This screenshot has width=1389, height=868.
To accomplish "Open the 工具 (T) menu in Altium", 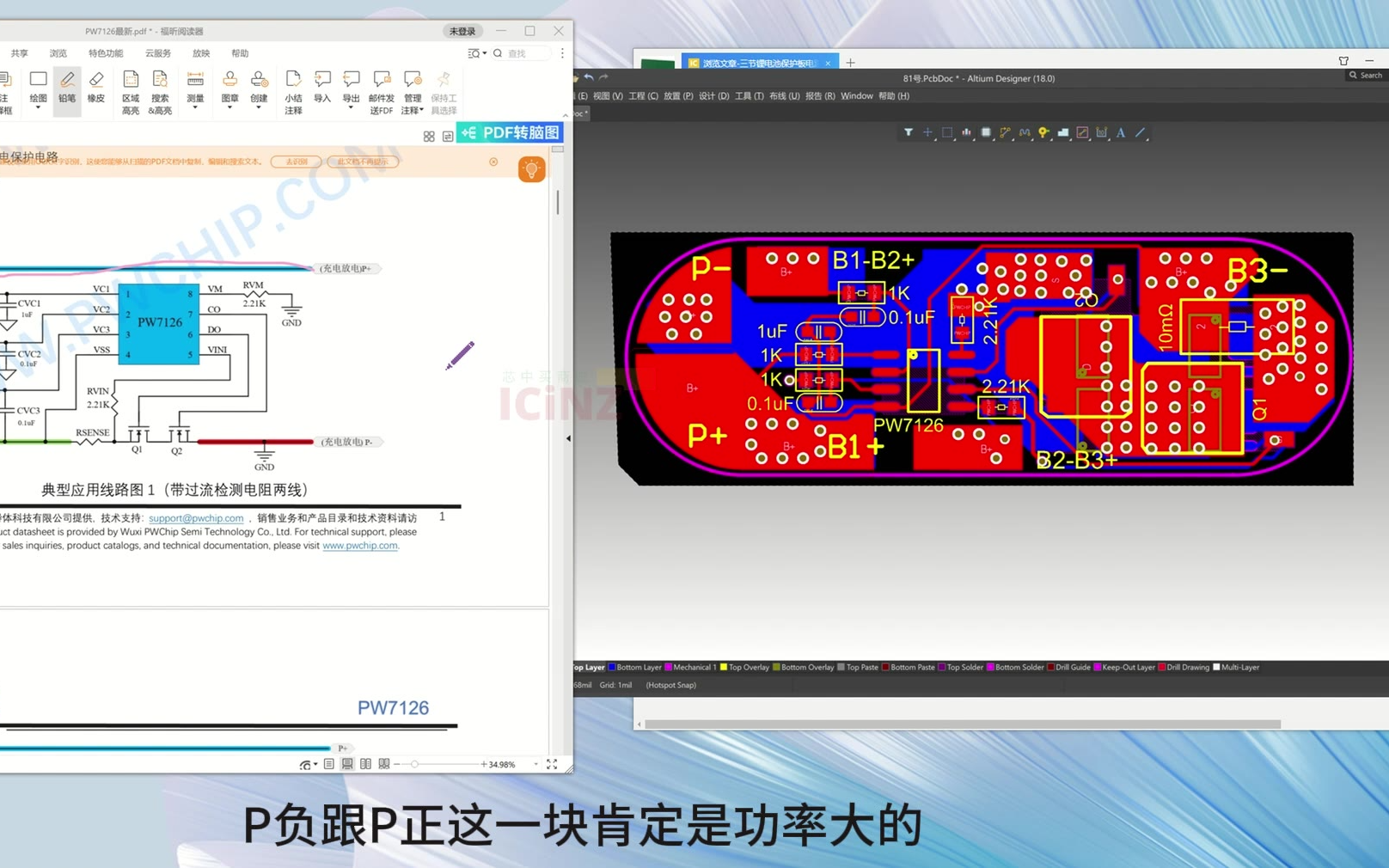I will [749, 96].
